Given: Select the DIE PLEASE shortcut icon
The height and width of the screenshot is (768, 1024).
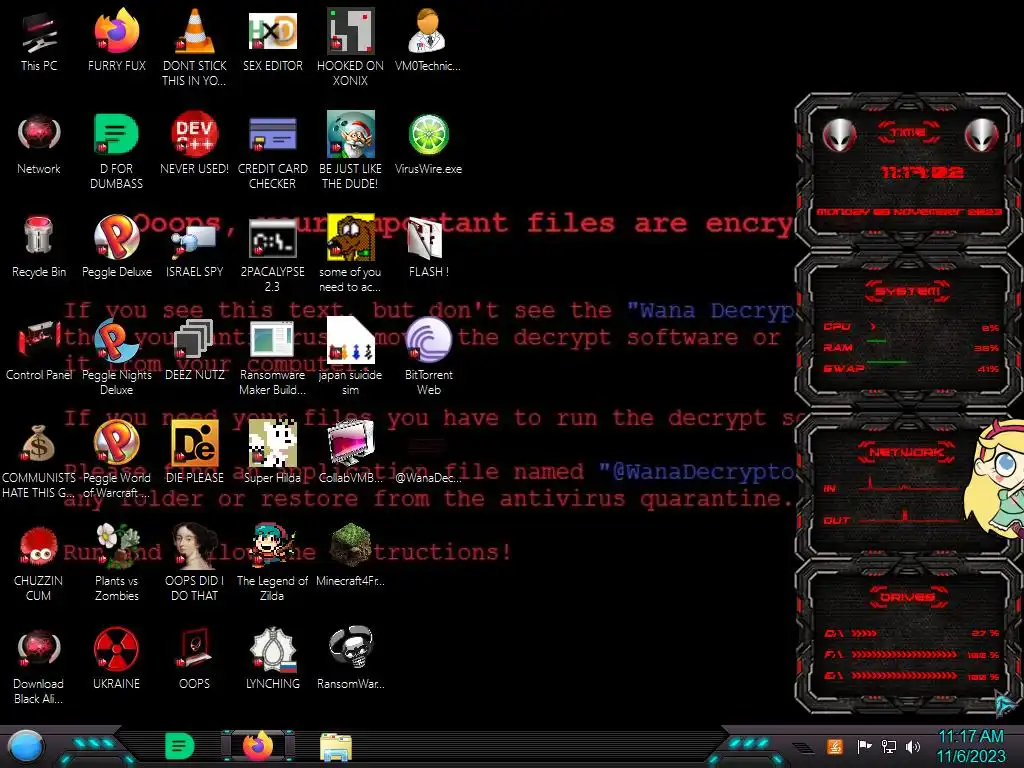Looking at the screenshot, I should click(x=195, y=443).
